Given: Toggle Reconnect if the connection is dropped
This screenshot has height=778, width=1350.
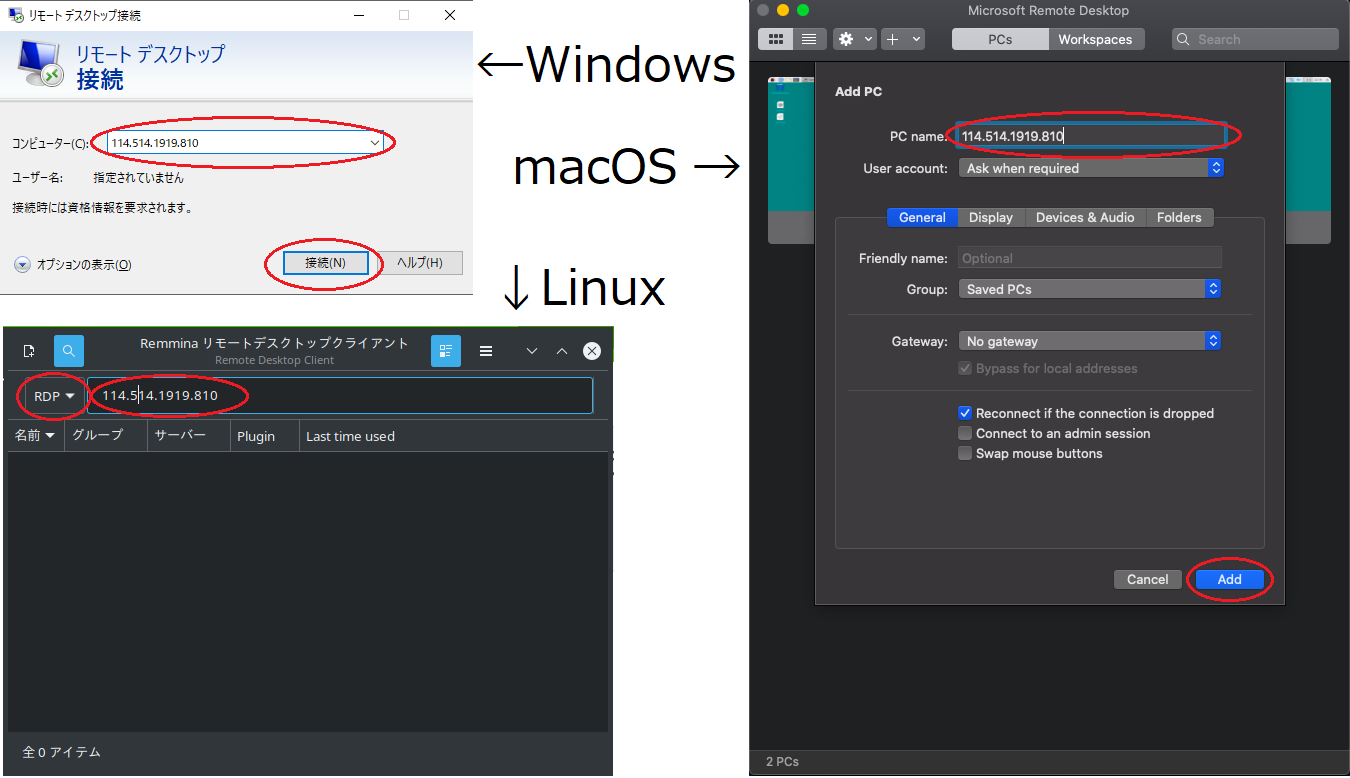Looking at the screenshot, I should coord(965,413).
